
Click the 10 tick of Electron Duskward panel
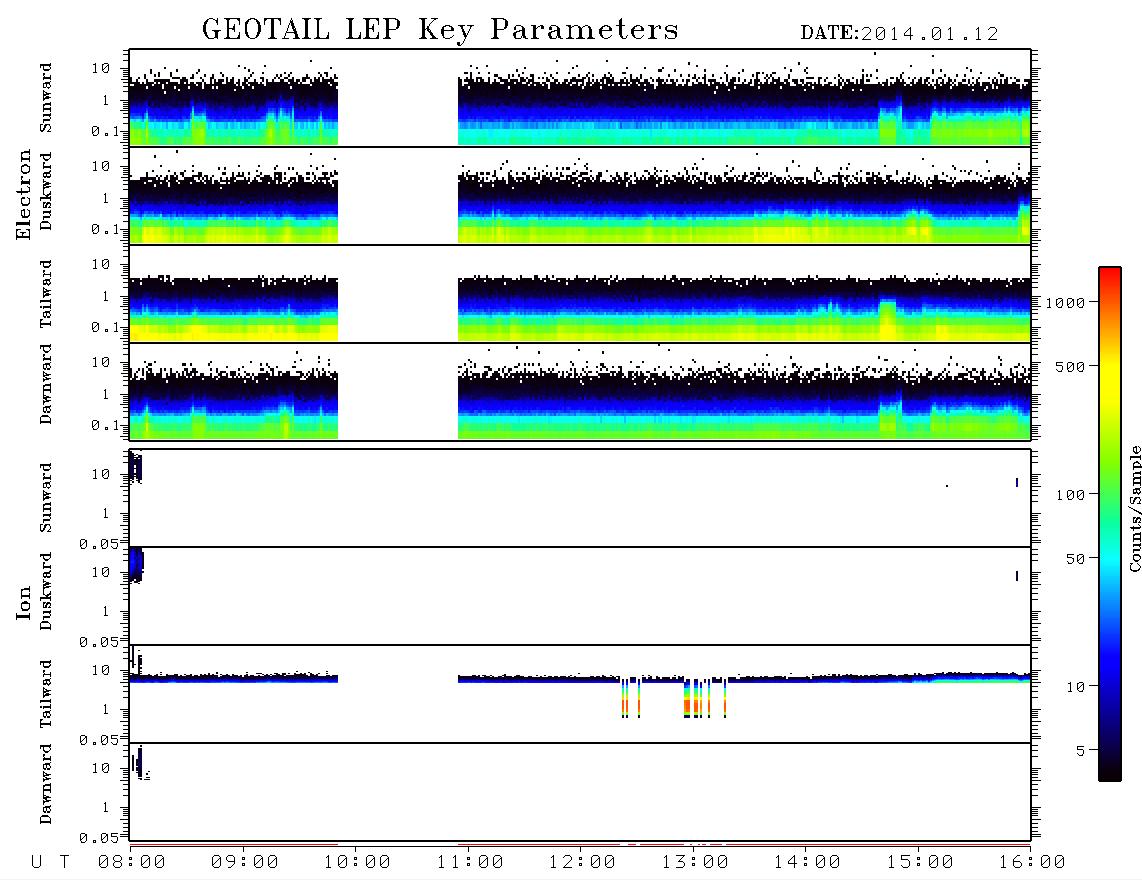101,166
